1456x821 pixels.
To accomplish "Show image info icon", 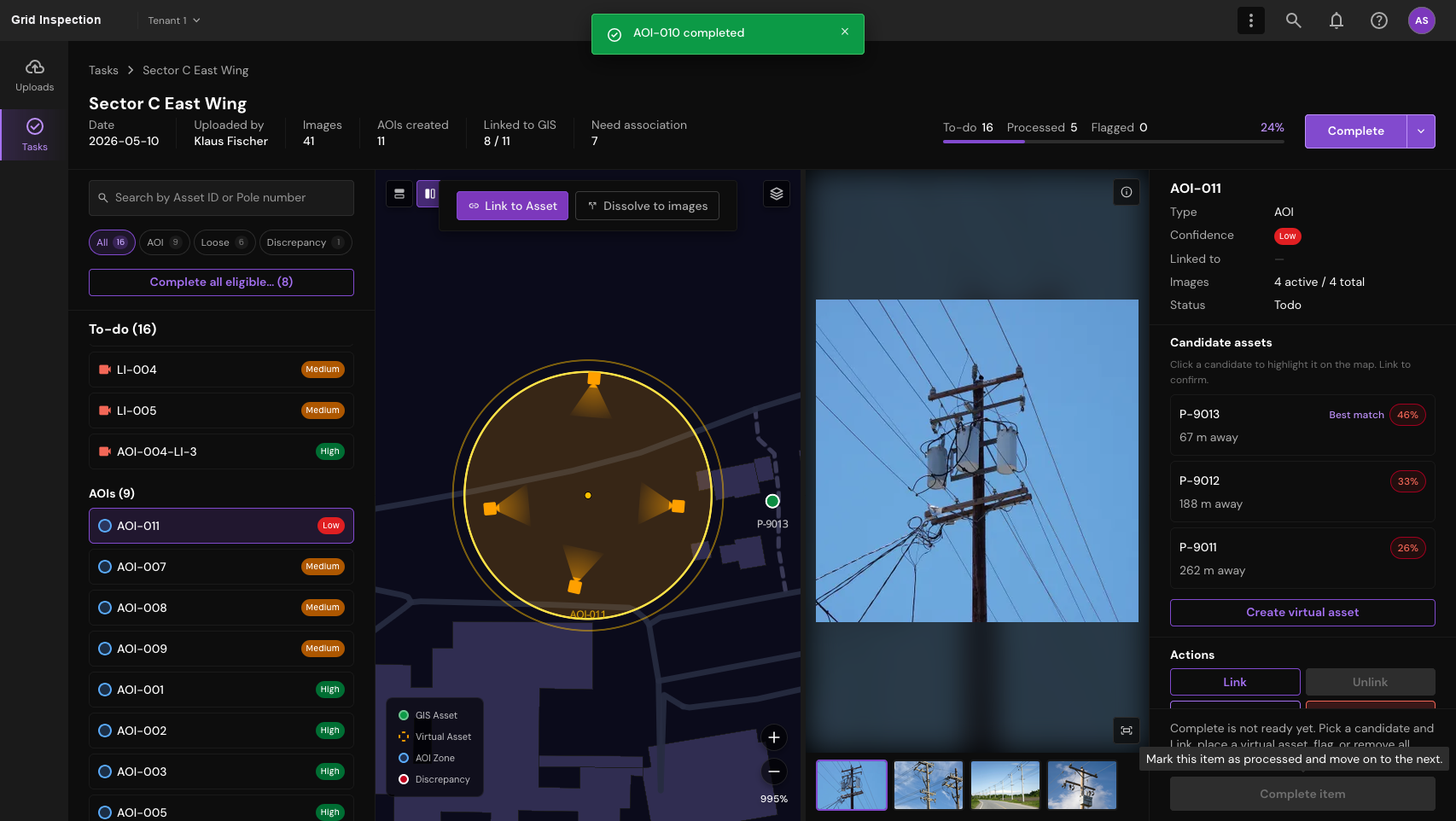I will [1127, 192].
